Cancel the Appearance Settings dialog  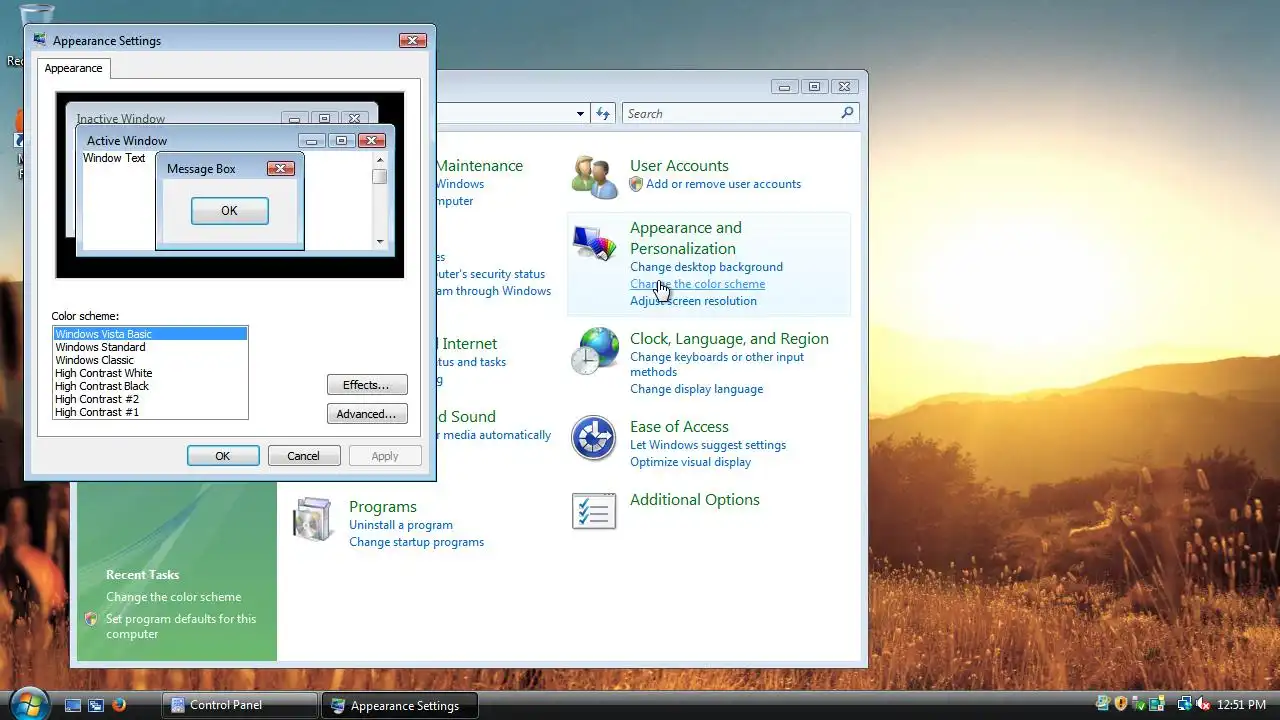(x=303, y=456)
